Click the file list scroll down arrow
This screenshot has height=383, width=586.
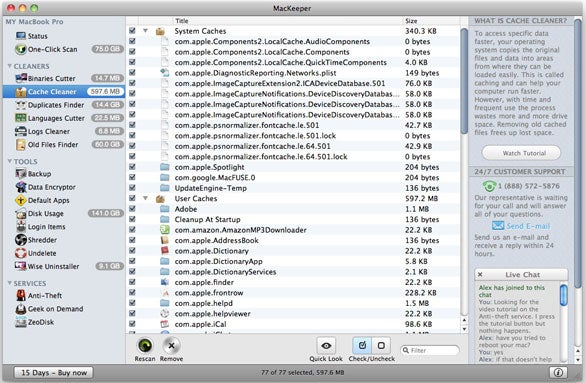coord(464,329)
